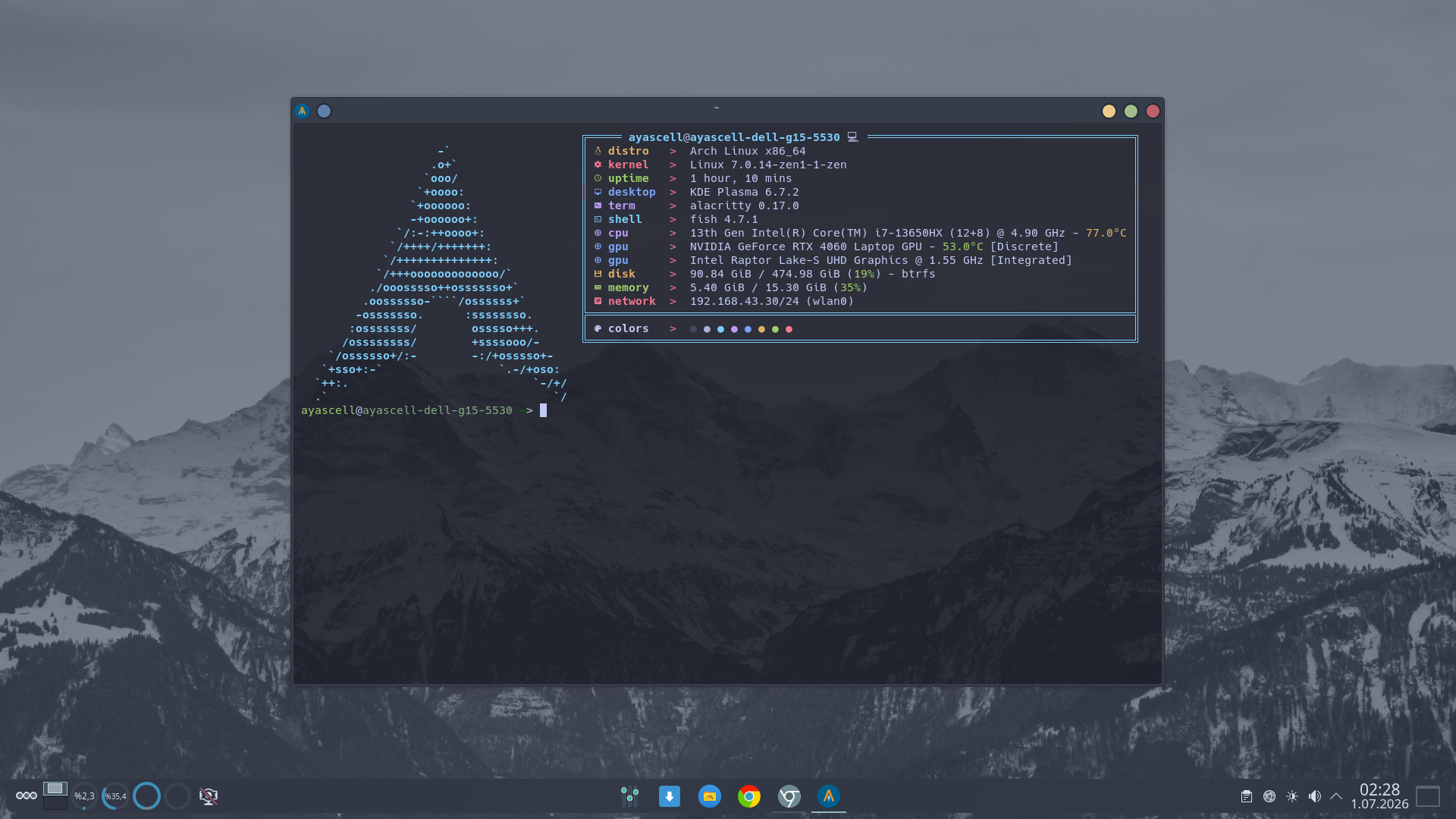Click '5.40 GiB / 15.30 GiB' memory value
The width and height of the screenshot is (1456, 819).
pyautogui.click(x=758, y=287)
